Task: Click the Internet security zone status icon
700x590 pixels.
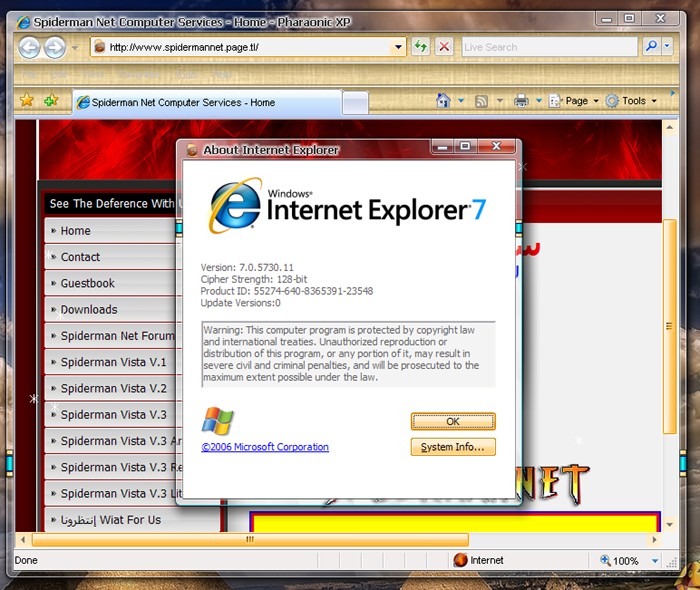Action: [x=460, y=560]
